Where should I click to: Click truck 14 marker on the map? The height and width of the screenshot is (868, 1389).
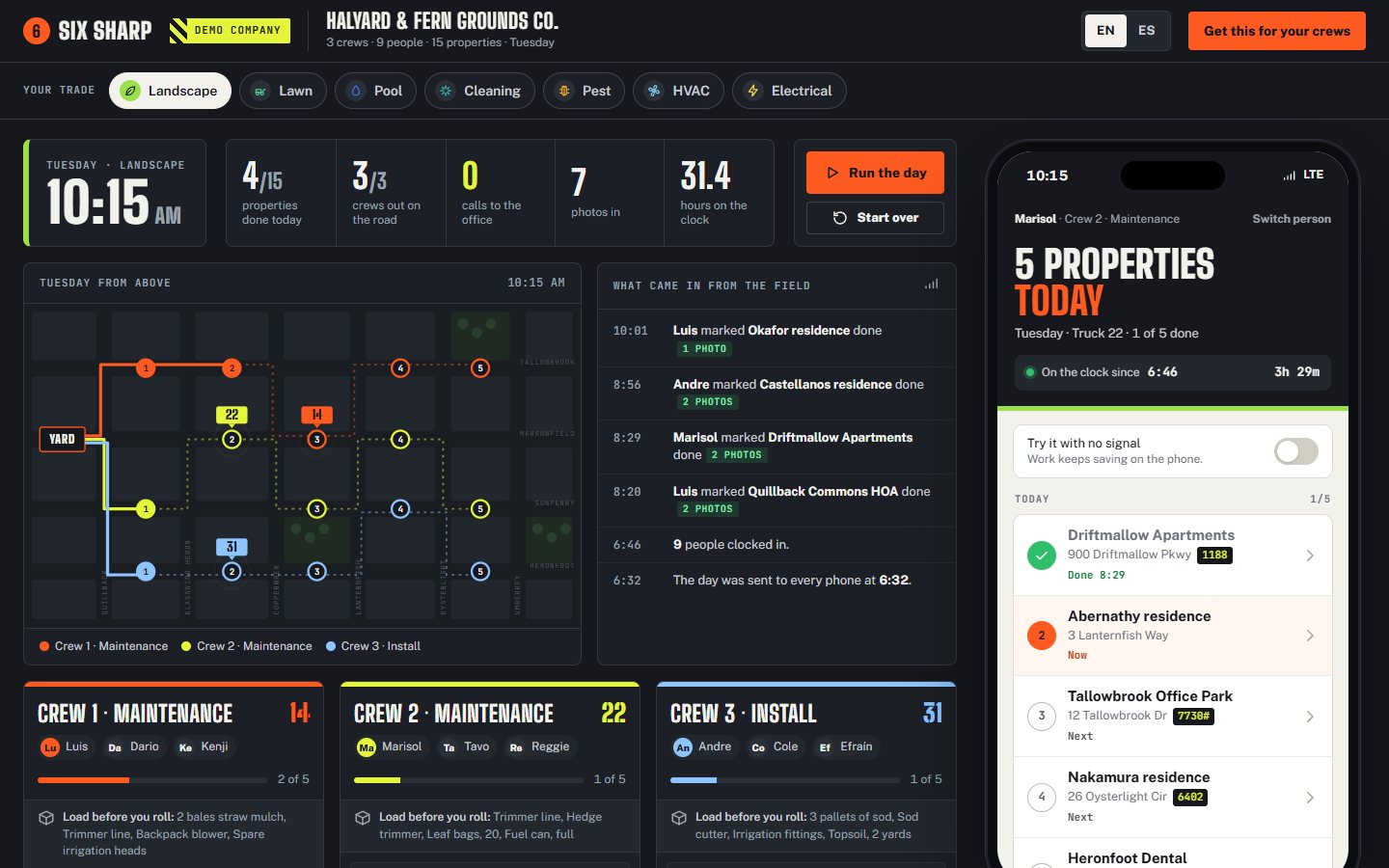pos(316,415)
